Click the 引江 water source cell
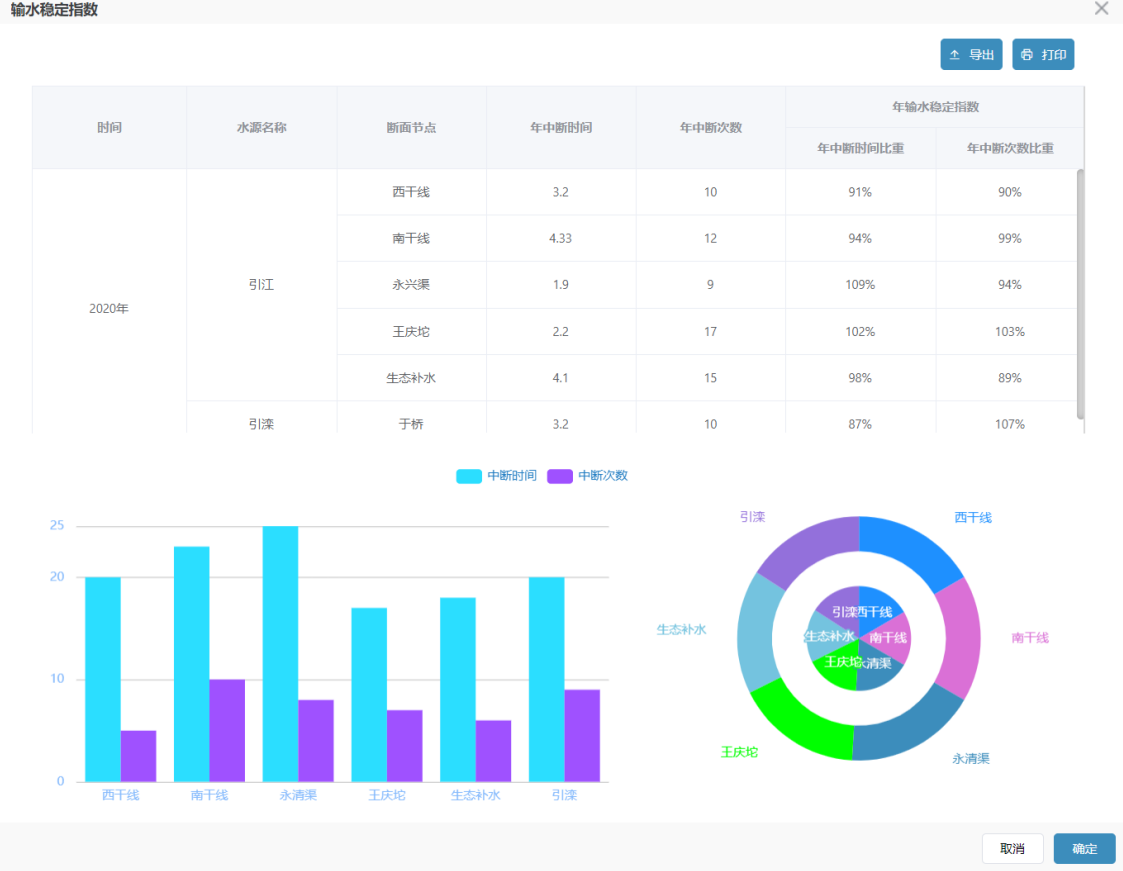1123x871 pixels. pos(261,285)
